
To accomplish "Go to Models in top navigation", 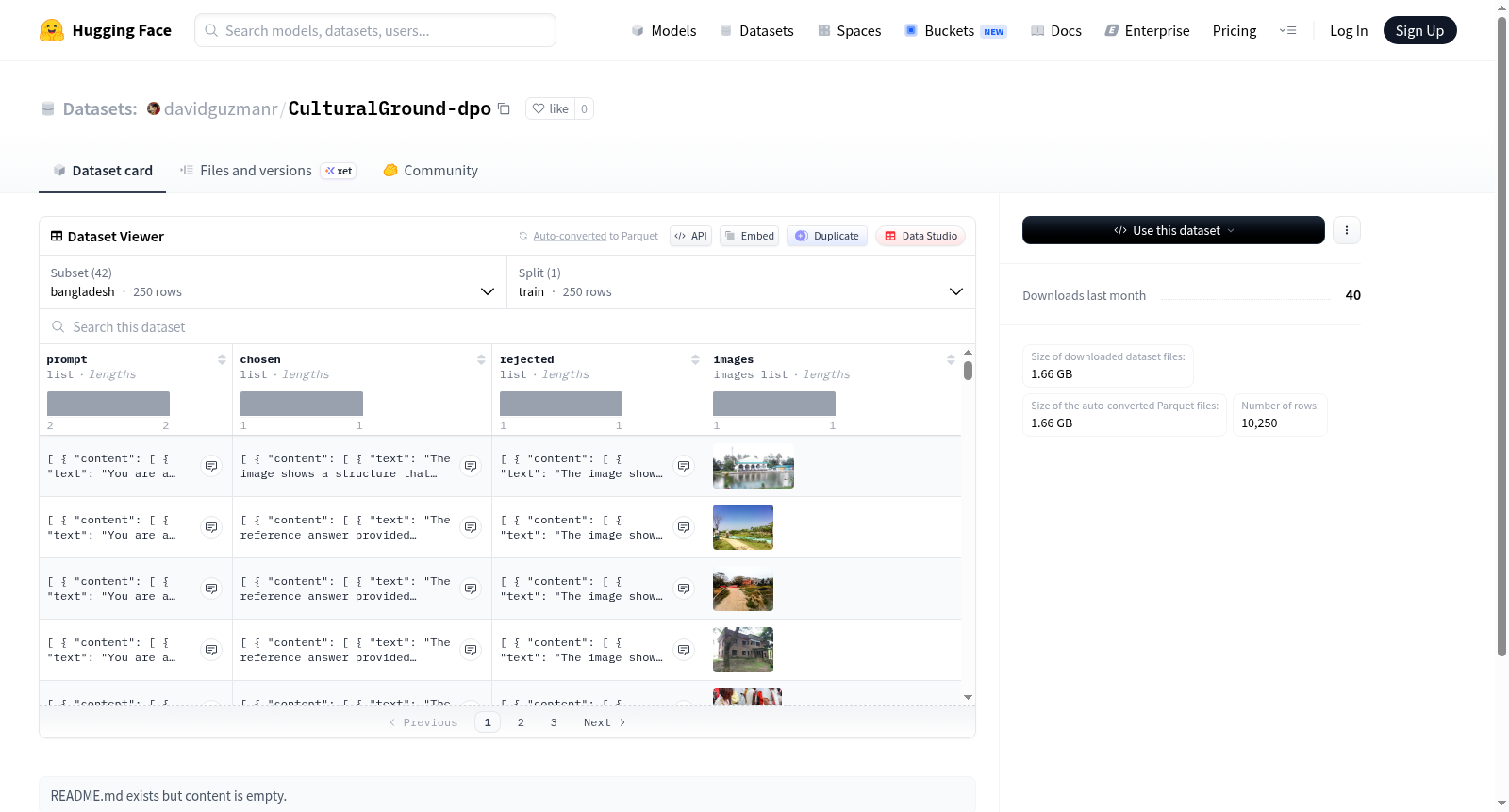I will point(664,31).
